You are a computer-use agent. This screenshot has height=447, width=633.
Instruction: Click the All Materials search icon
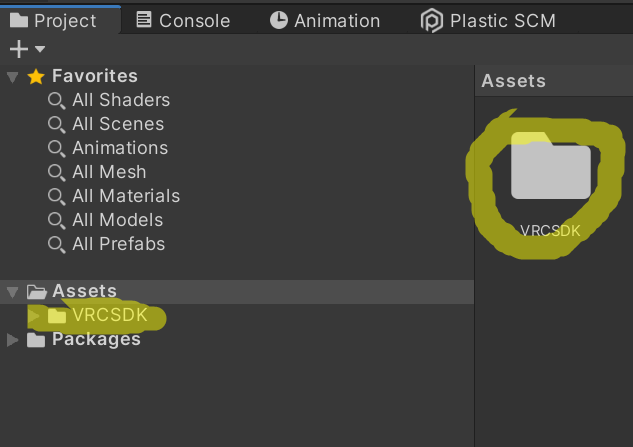tap(57, 196)
